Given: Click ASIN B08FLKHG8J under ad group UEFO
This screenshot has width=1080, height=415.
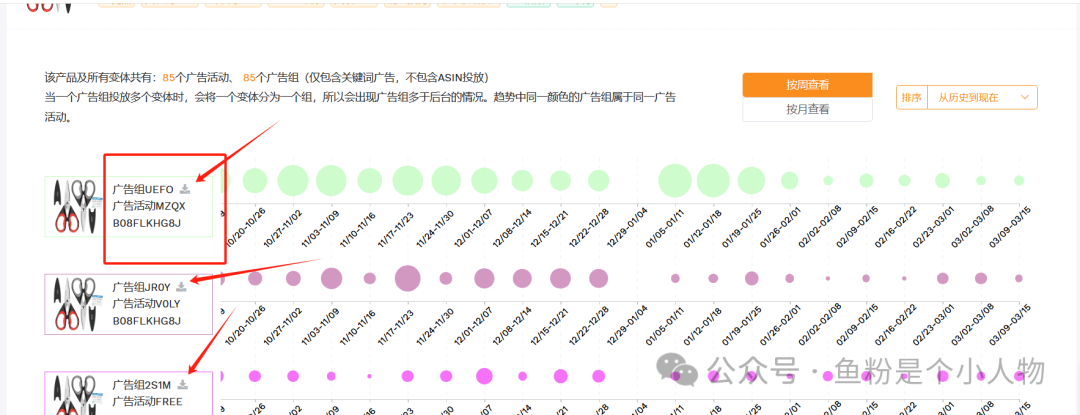Looking at the screenshot, I should (147, 223).
